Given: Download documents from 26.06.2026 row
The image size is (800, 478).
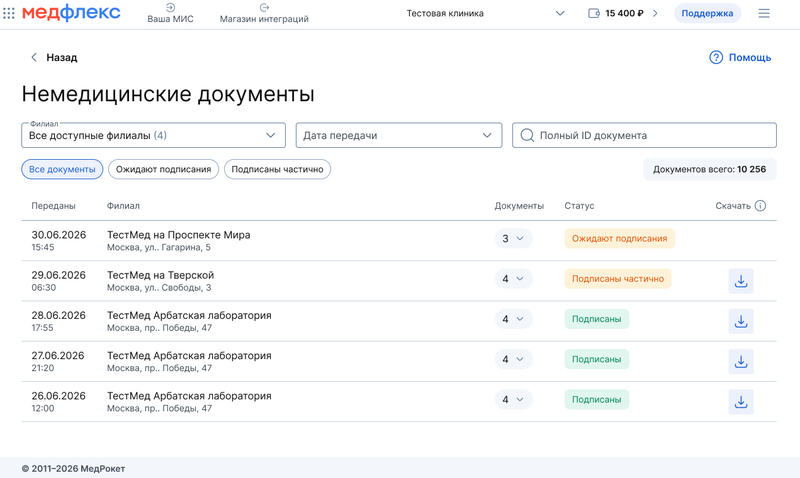Looking at the screenshot, I should pos(741,402).
